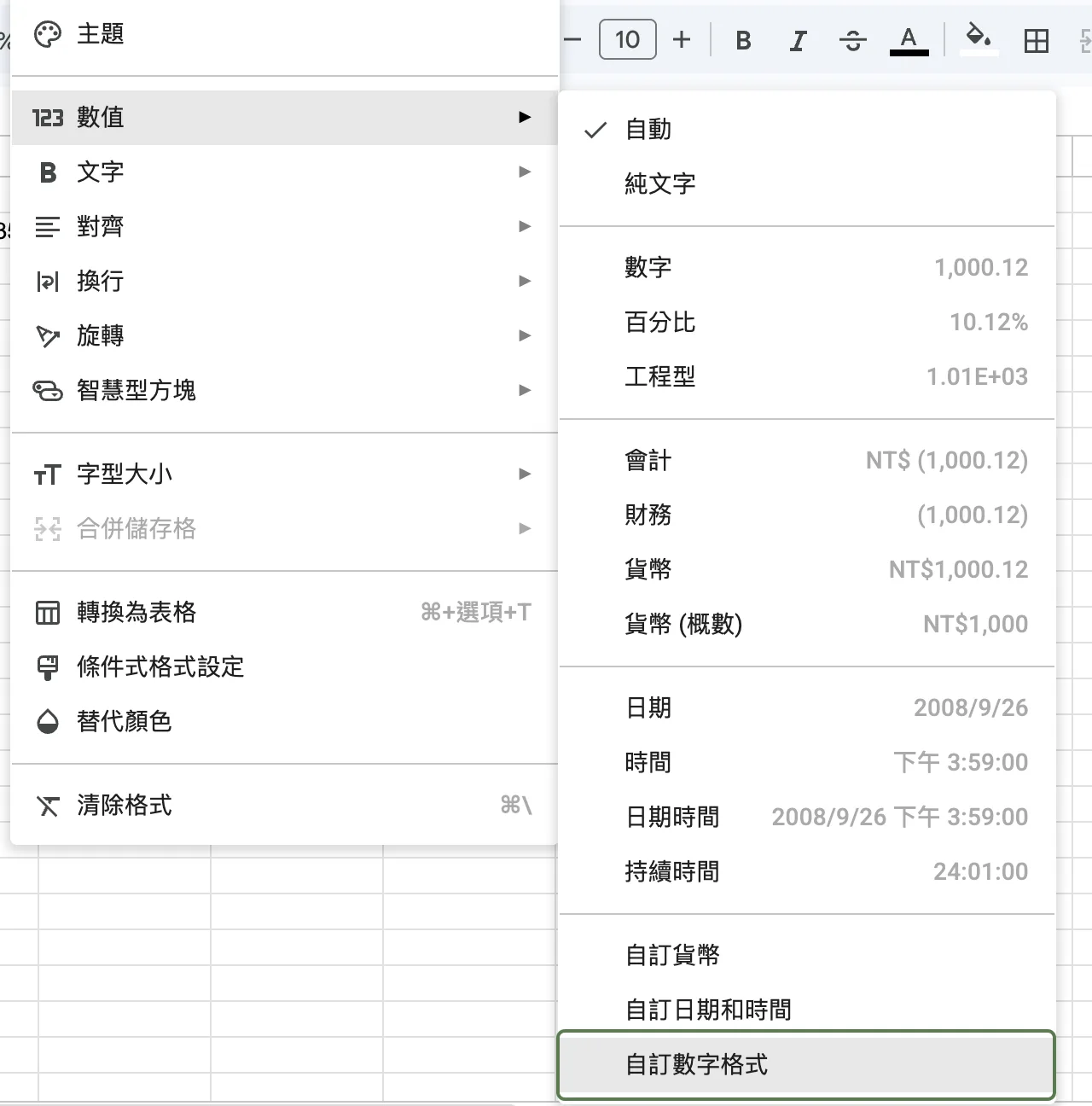Expand 文字 text submenu
Image resolution: width=1092 pixels, height=1106 pixels.
point(285,172)
